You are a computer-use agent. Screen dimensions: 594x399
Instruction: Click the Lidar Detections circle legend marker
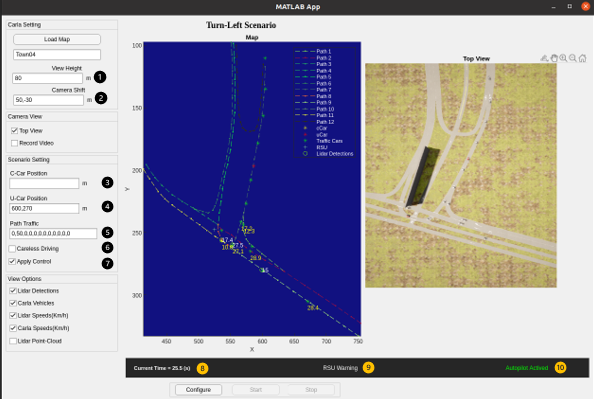pos(305,153)
